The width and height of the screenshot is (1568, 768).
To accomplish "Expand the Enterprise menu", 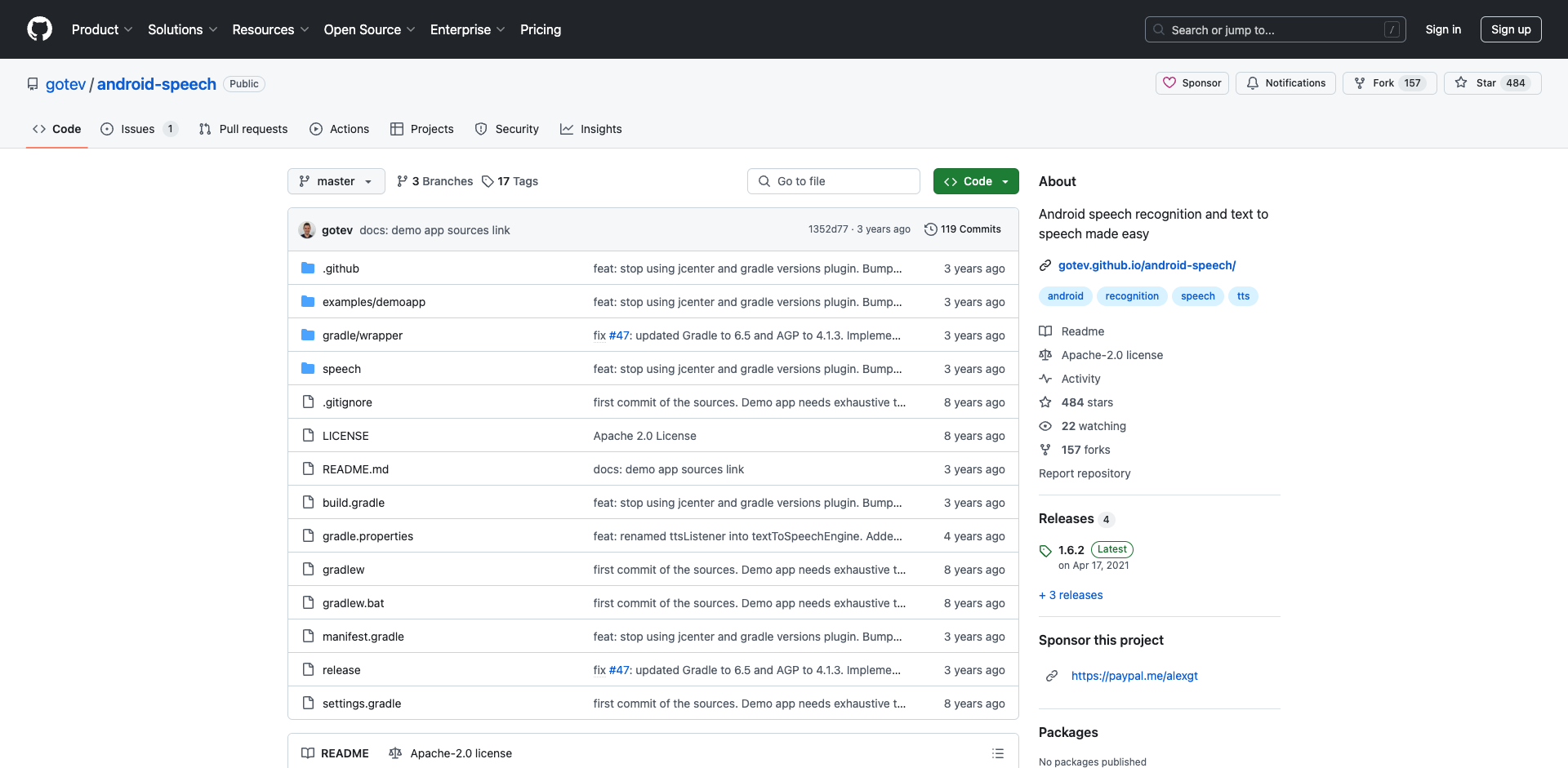I will [x=467, y=29].
